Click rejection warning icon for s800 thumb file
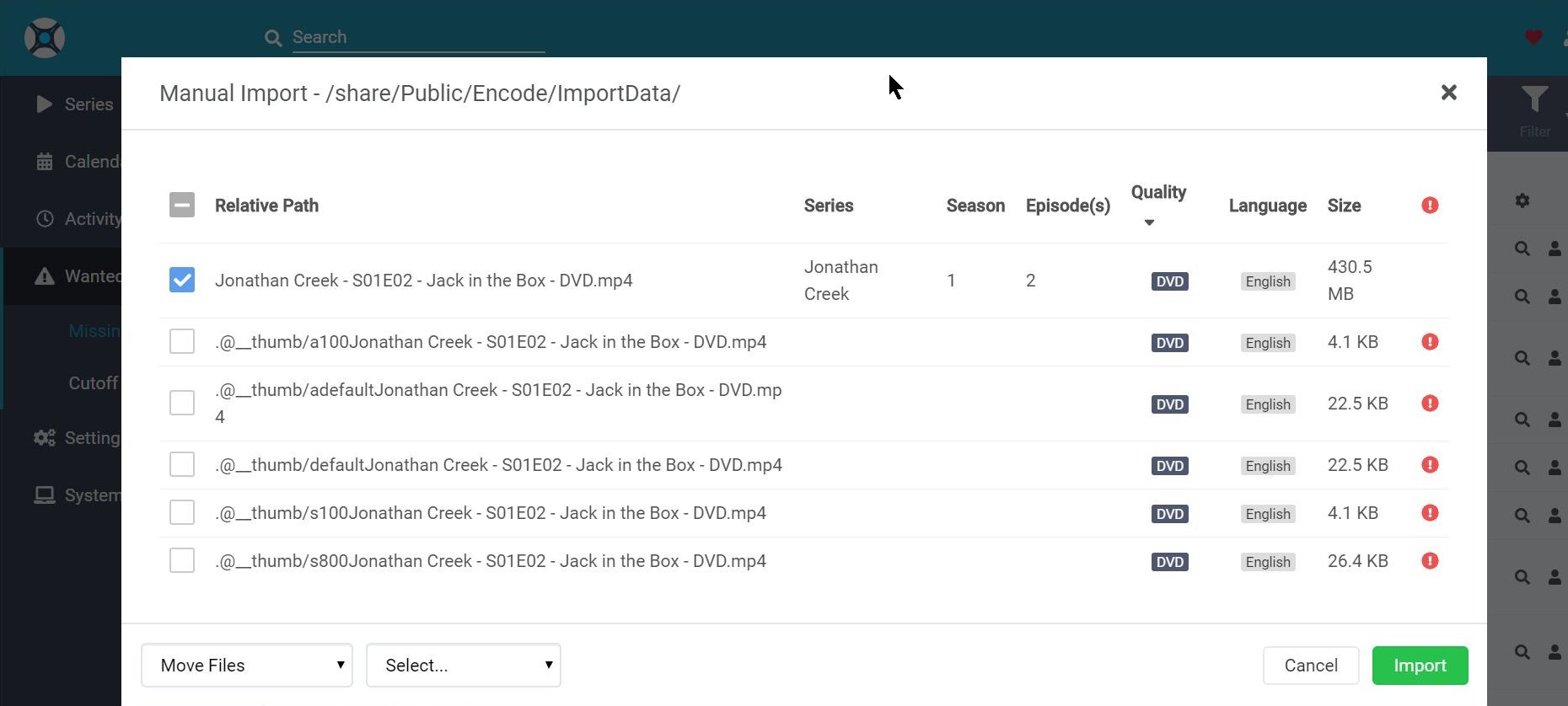 coord(1430,561)
